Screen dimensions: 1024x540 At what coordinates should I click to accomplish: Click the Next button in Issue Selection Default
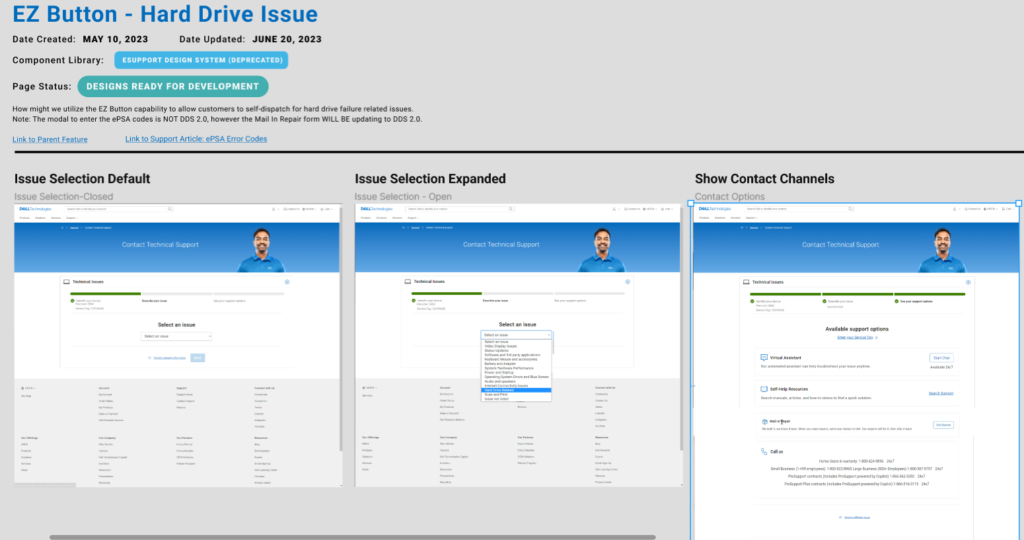[x=198, y=357]
